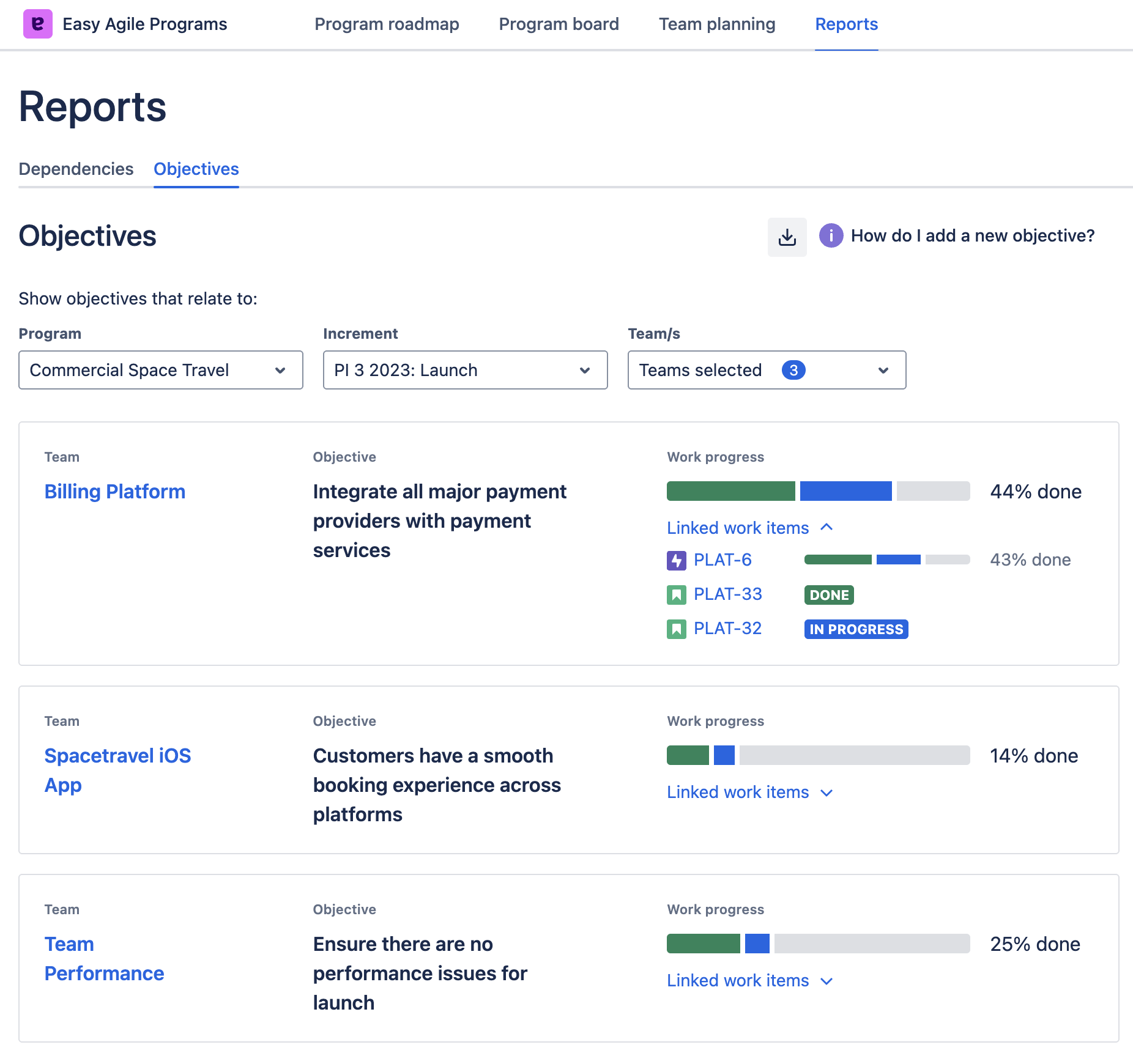Click the PLAT-33 story bookmark icon
This screenshot has width=1133, height=1064.
point(676,594)
